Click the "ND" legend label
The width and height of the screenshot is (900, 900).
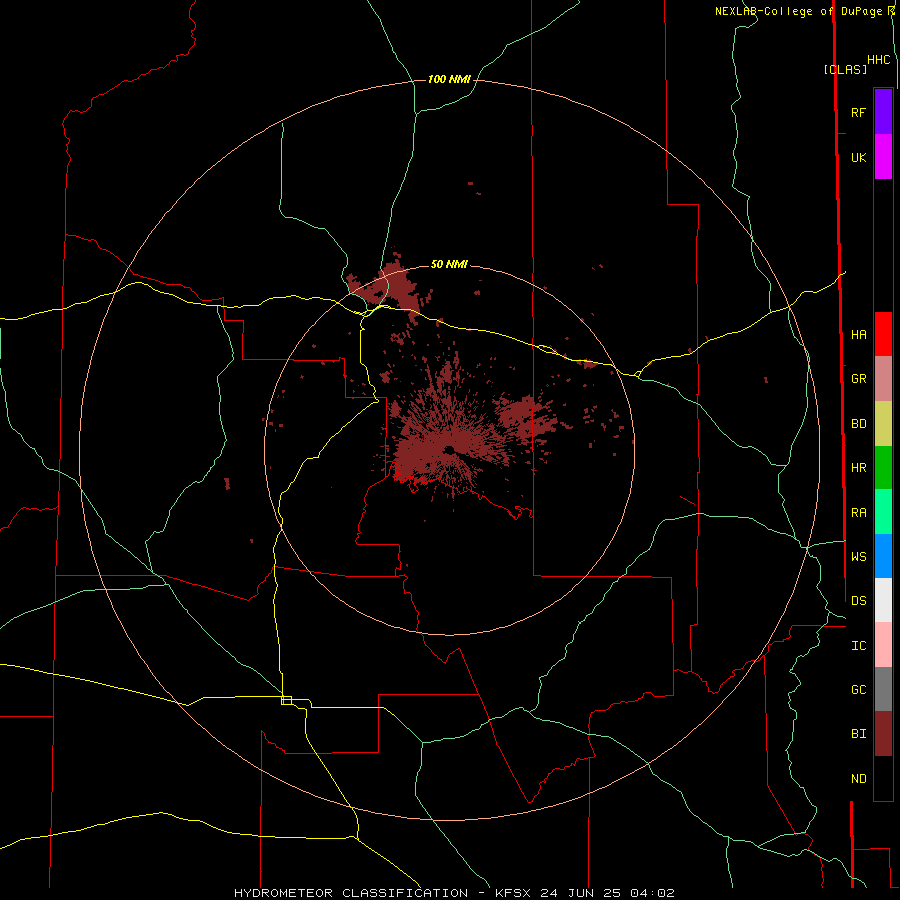858,779
